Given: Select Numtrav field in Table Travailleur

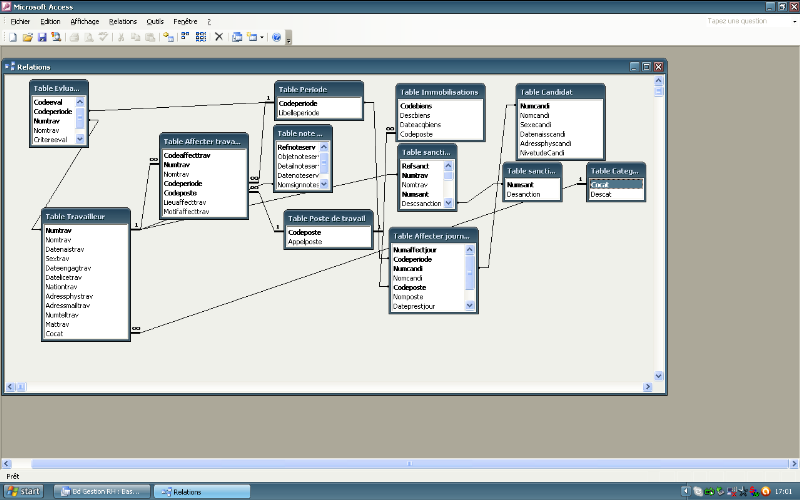Looking at the screenshot, I should pos(59,231).
